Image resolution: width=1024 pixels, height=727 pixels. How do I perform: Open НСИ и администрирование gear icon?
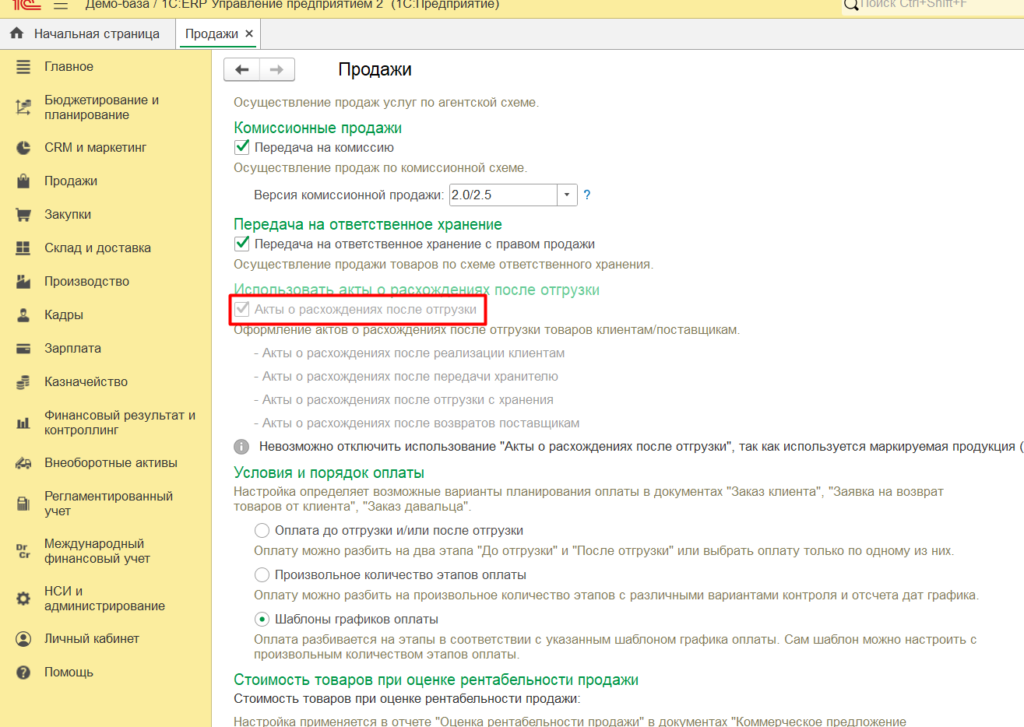coord(24,598)
